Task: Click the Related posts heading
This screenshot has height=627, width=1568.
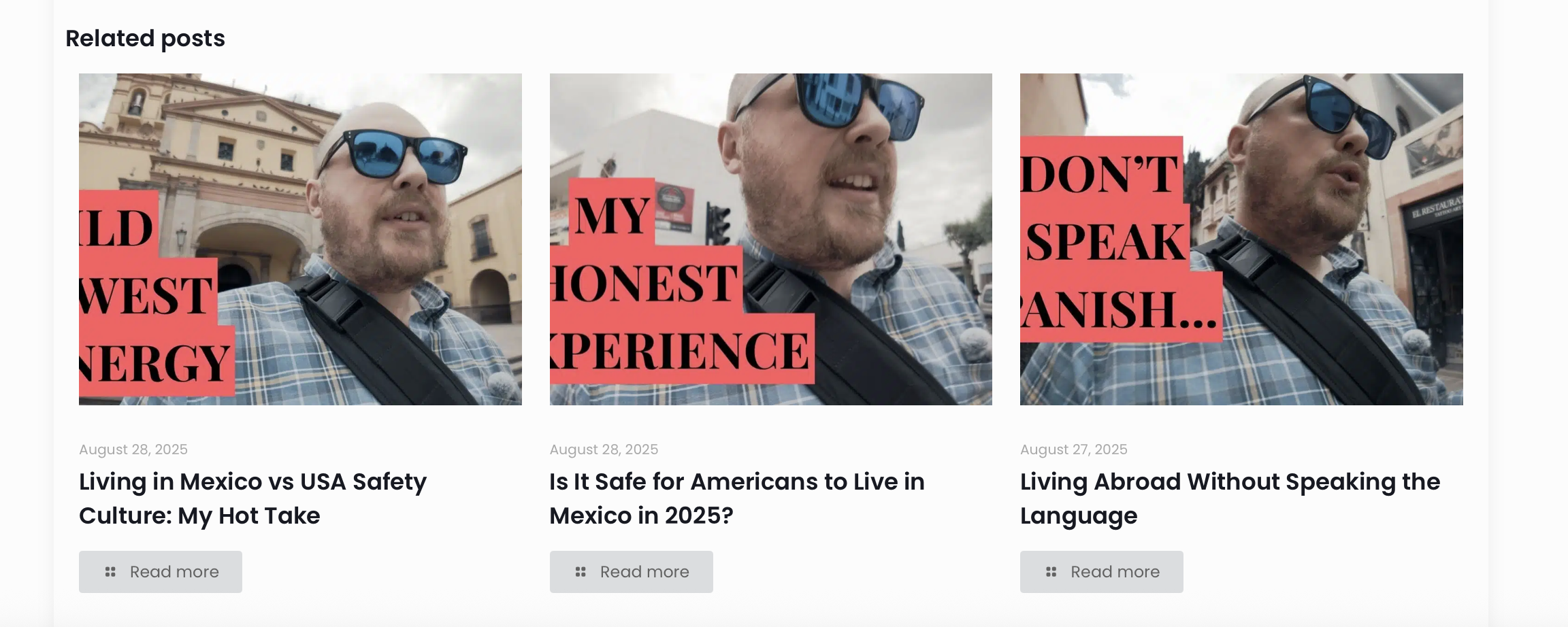Action: pos(145,38)
